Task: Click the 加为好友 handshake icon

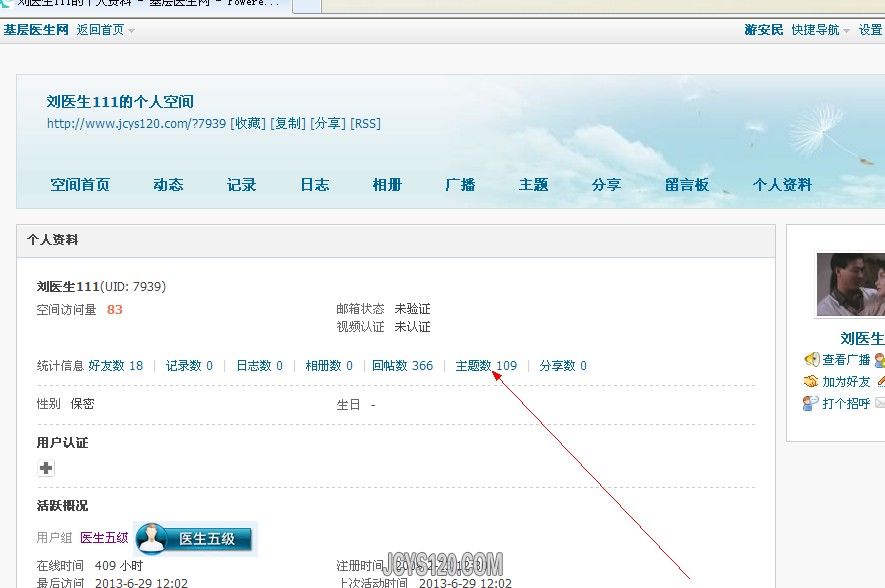Action: click(811, 382)
